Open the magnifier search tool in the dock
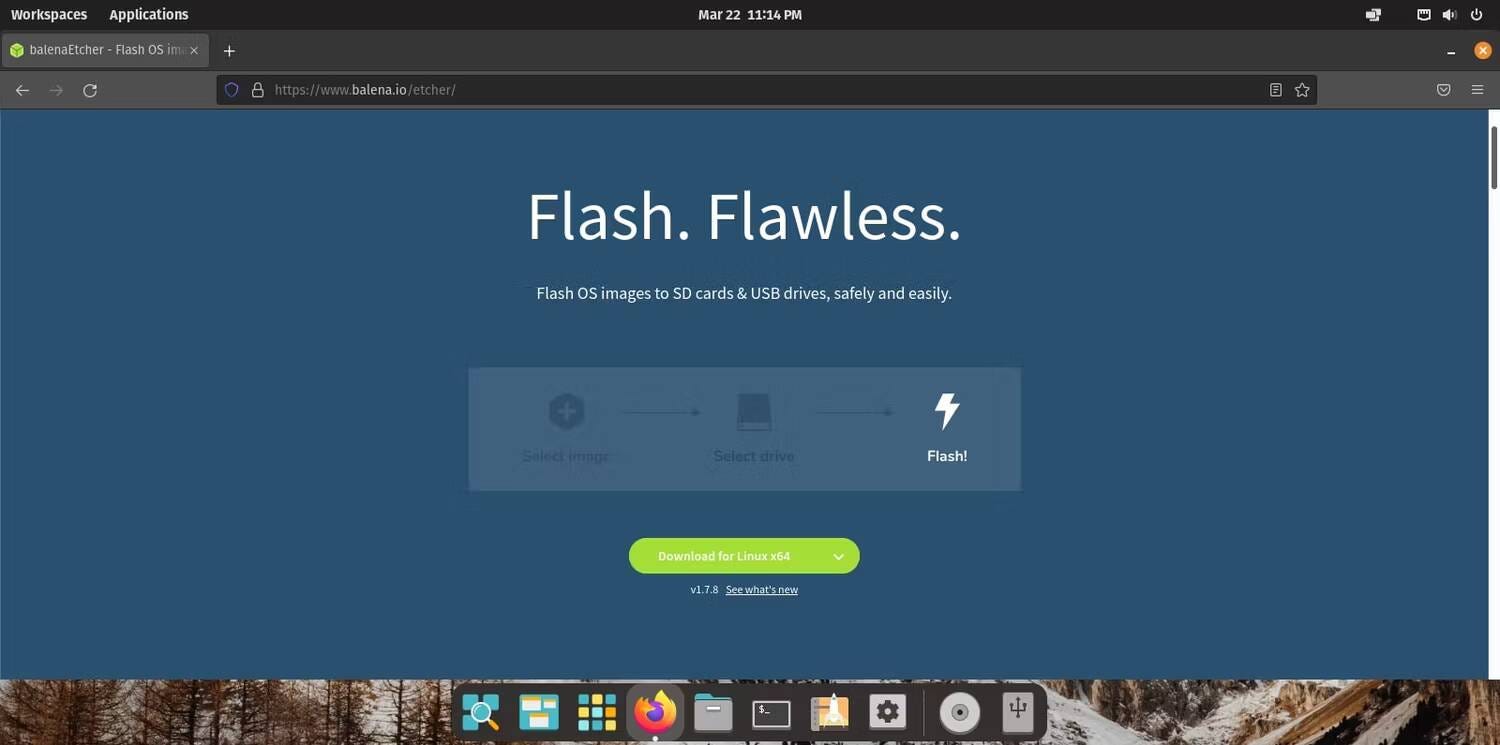This screenshot has width=1500, height=745. tap(481, 711)
